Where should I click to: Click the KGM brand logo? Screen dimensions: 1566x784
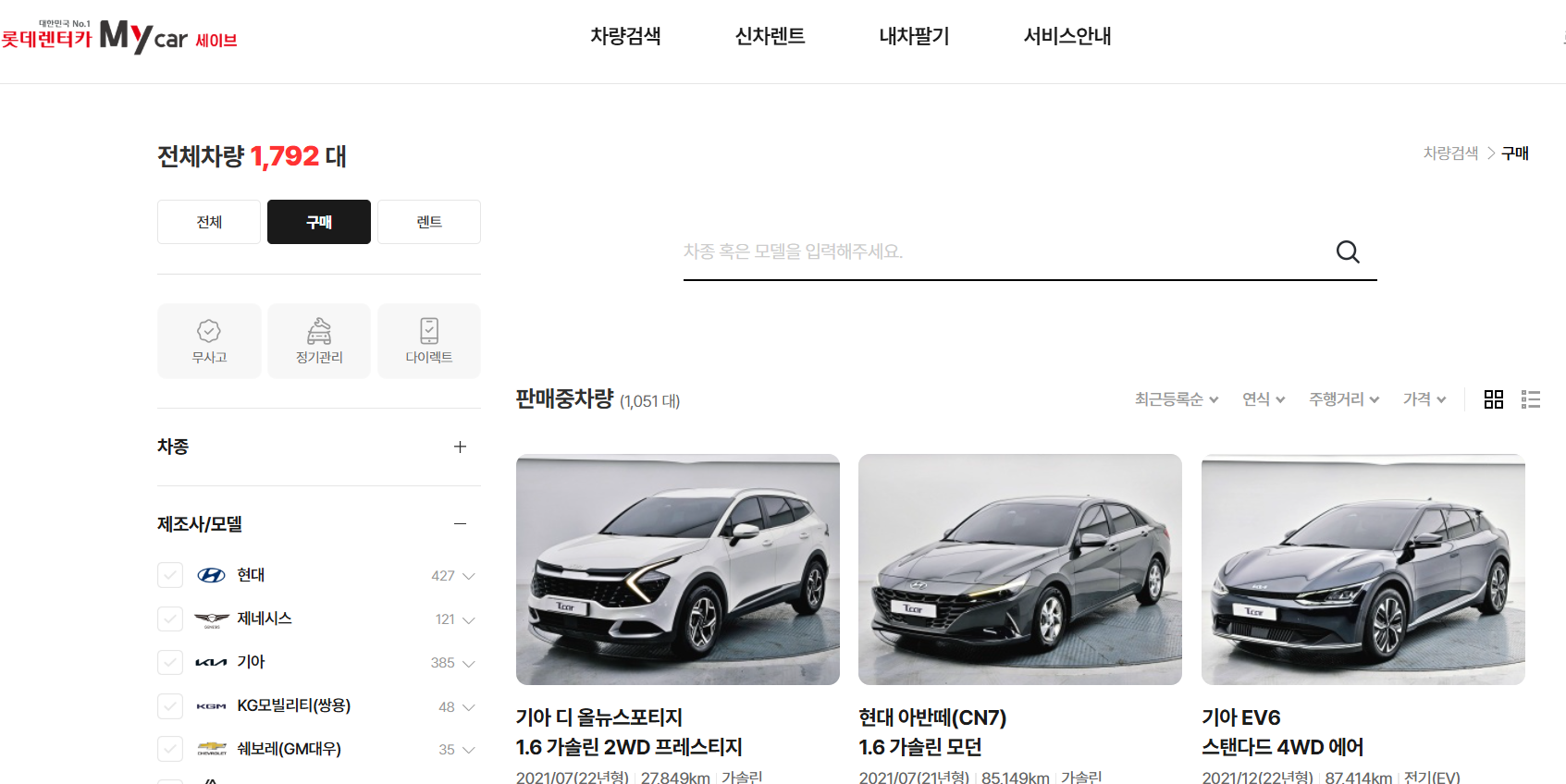click(x=212, y=706)
